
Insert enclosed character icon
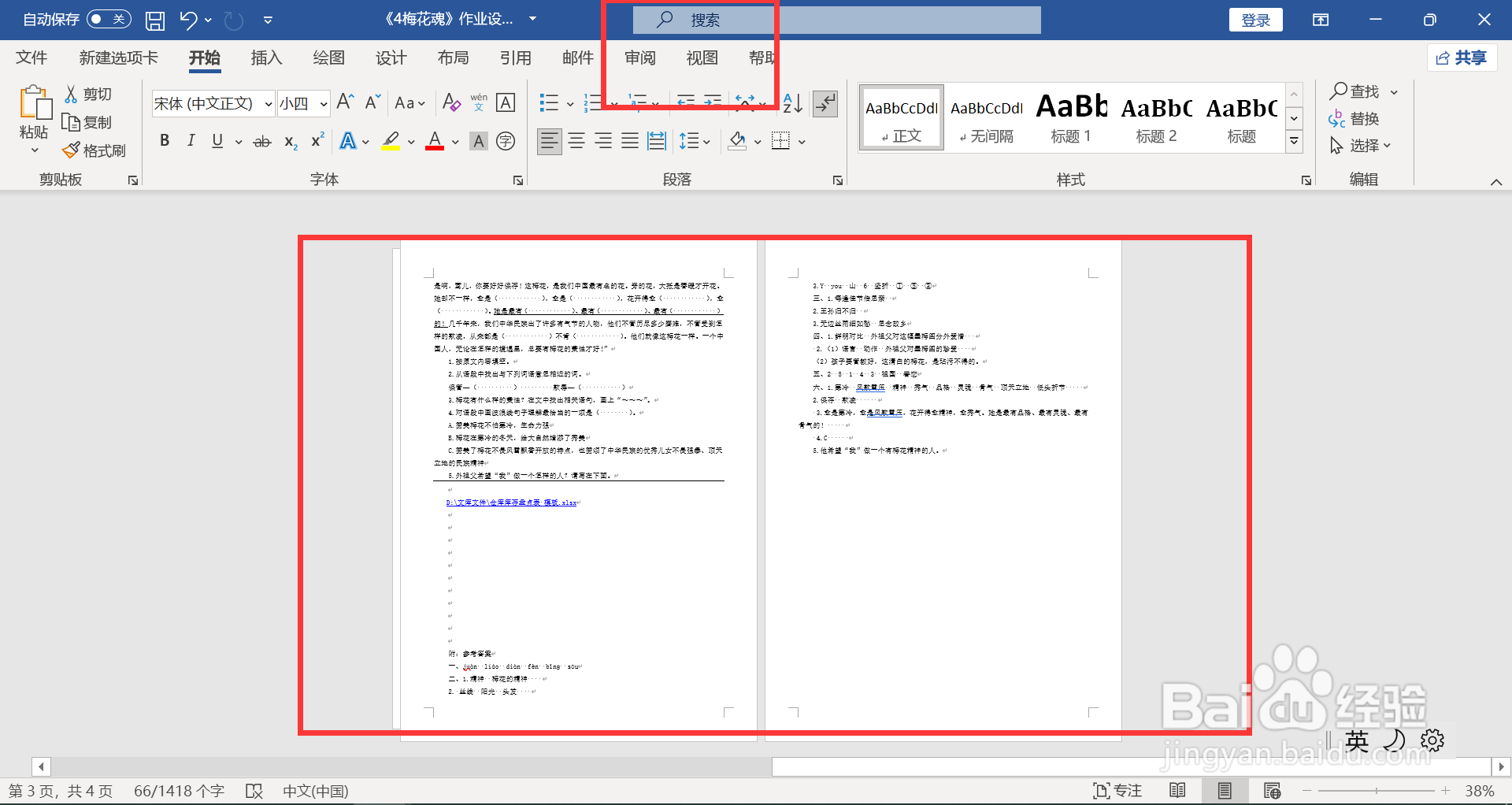[506, 142]
